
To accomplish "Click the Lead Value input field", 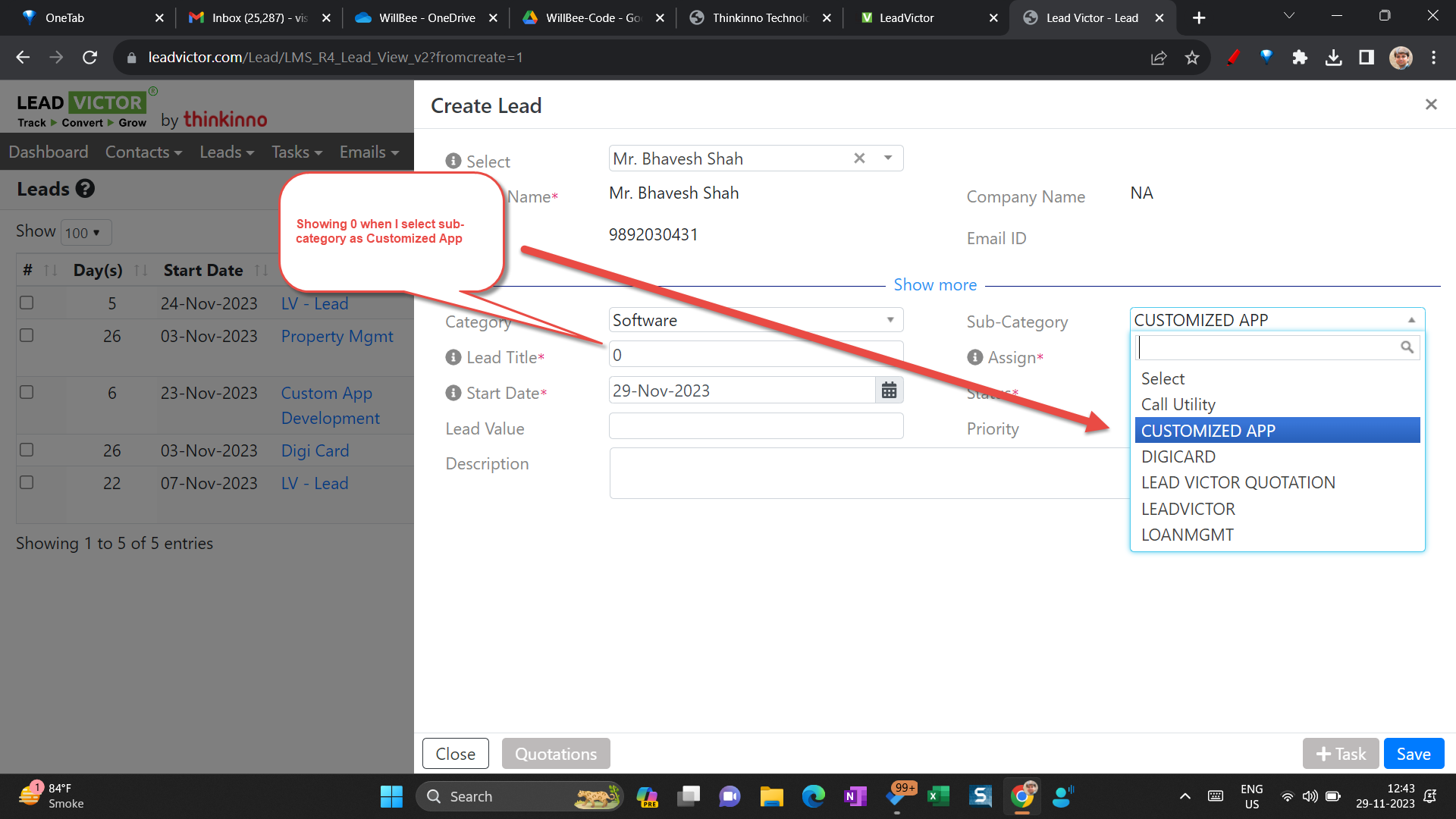I will [756, 426].
